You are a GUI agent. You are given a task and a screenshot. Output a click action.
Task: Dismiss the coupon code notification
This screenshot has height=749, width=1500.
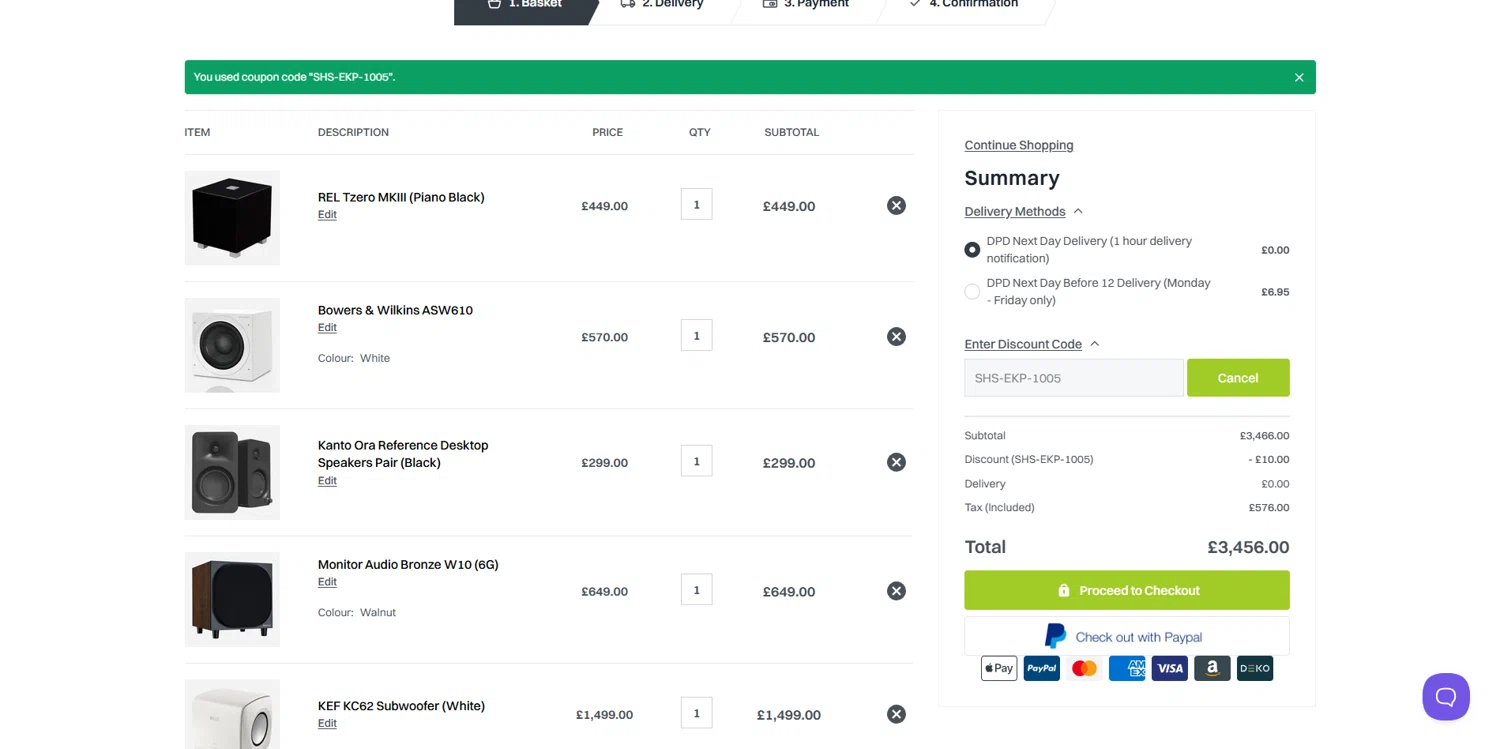click(1299, 77)
